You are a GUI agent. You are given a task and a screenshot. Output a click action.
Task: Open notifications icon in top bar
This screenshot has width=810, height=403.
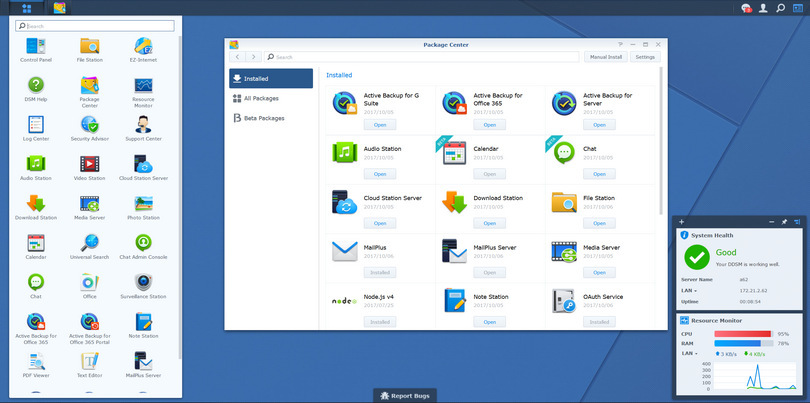pos(746,8)
